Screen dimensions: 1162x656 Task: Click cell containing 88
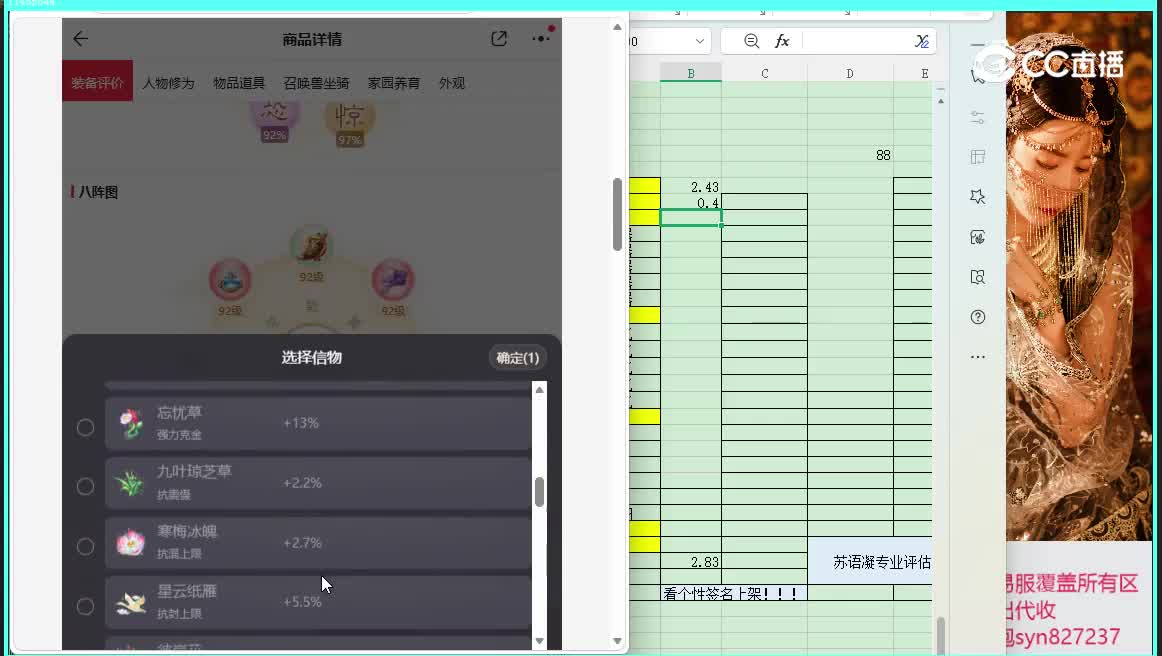click(x=850, y=155)
